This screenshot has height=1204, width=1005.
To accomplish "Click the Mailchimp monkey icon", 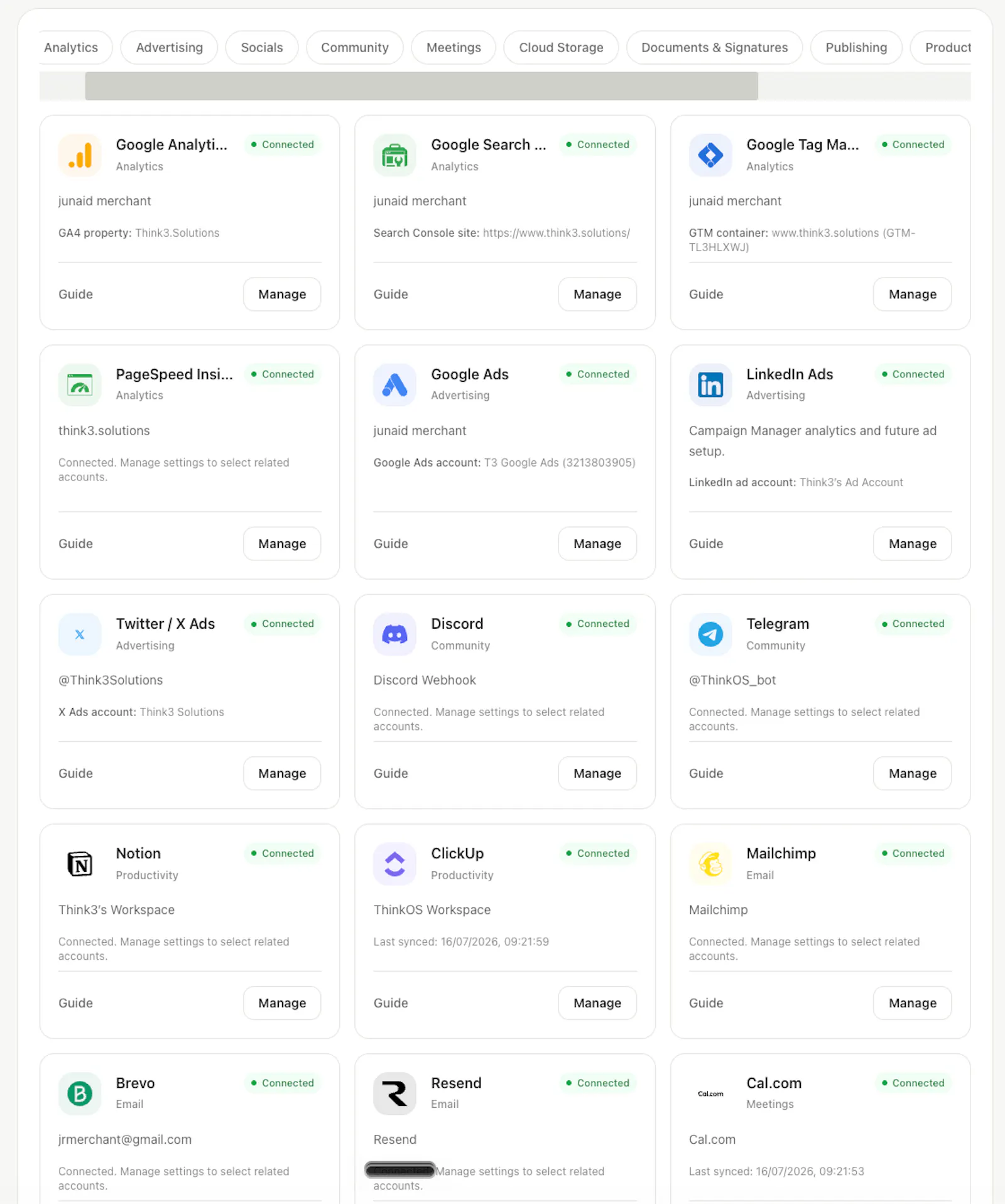I will point(710,864).
